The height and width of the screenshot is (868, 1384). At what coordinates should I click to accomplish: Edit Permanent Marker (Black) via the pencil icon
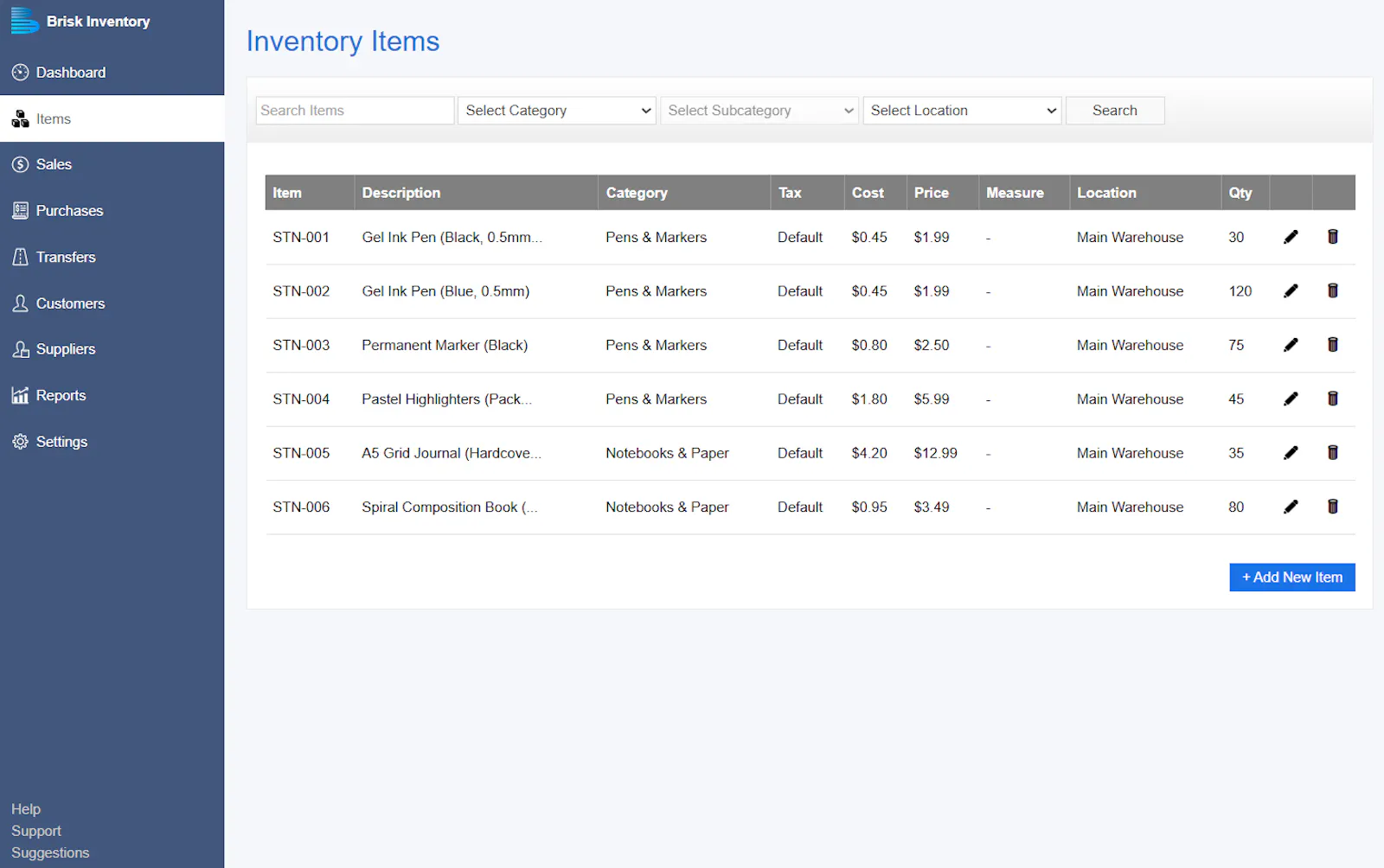[x=1291, y=345]
